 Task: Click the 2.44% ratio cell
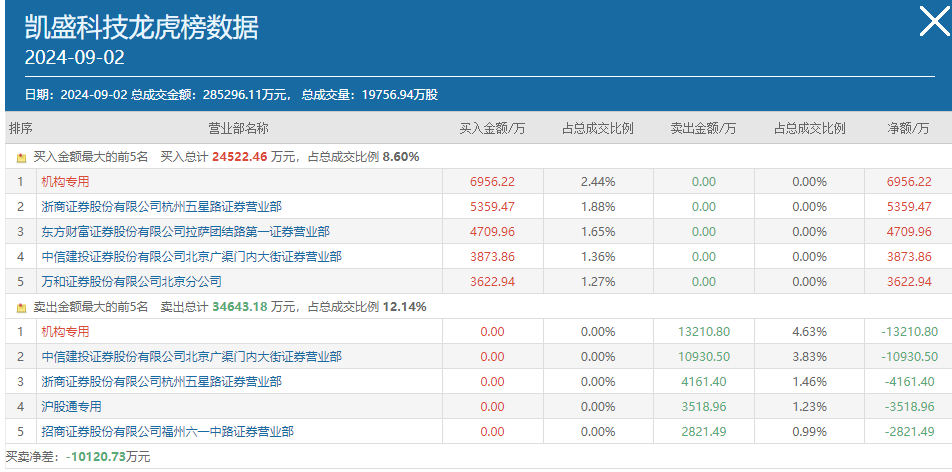coord(598,182)
